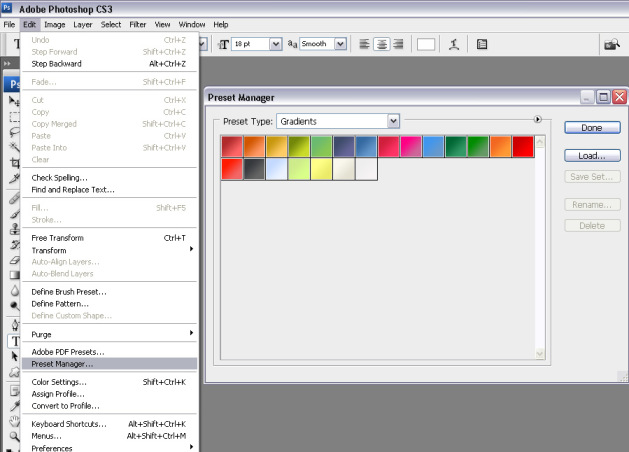
Task: Open the Preset Type dropdown
Action: tap(394, 121)
